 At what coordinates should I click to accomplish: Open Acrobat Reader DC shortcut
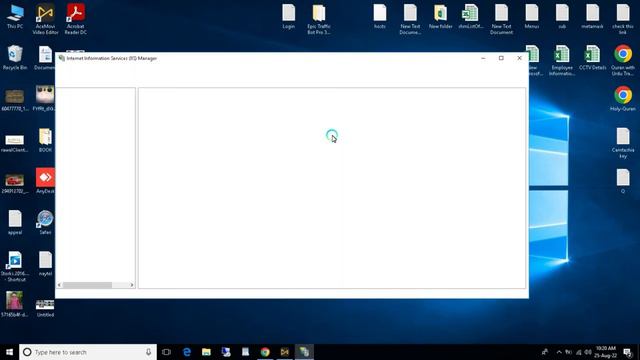point(76,19)
